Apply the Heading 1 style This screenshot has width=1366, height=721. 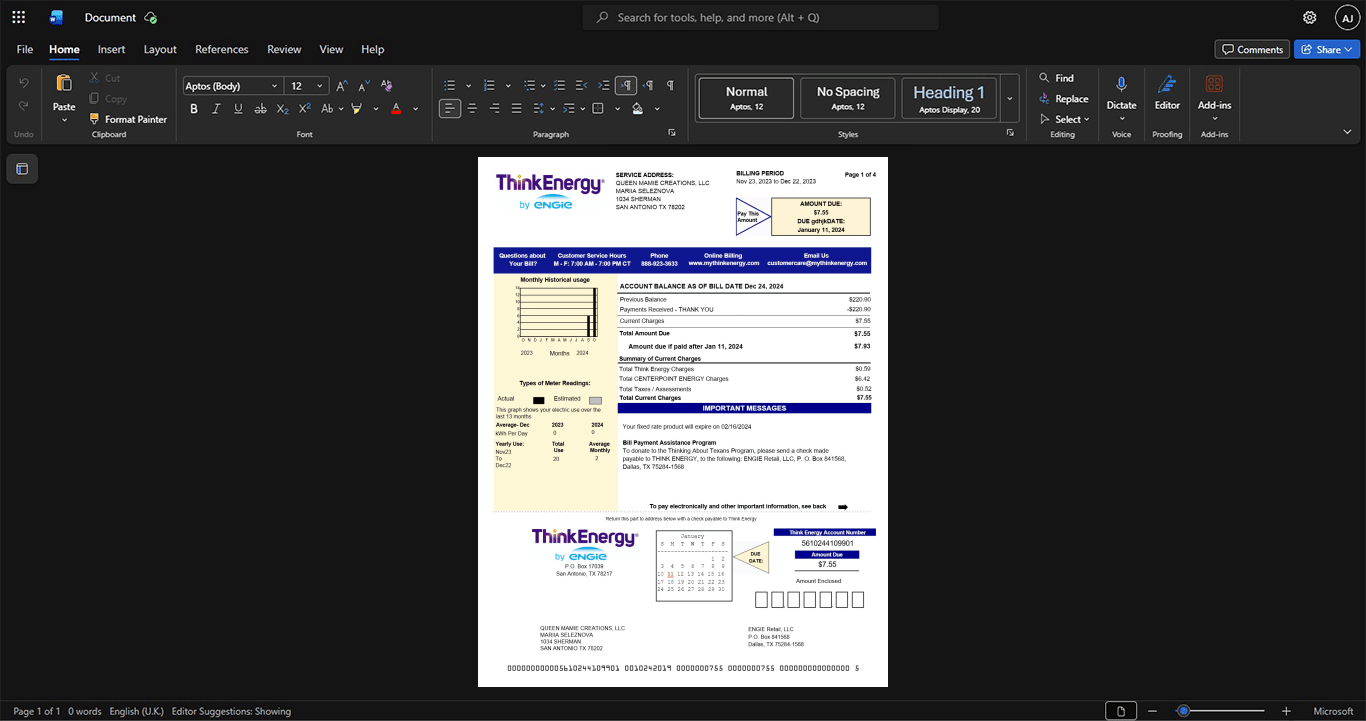point(949,98)
